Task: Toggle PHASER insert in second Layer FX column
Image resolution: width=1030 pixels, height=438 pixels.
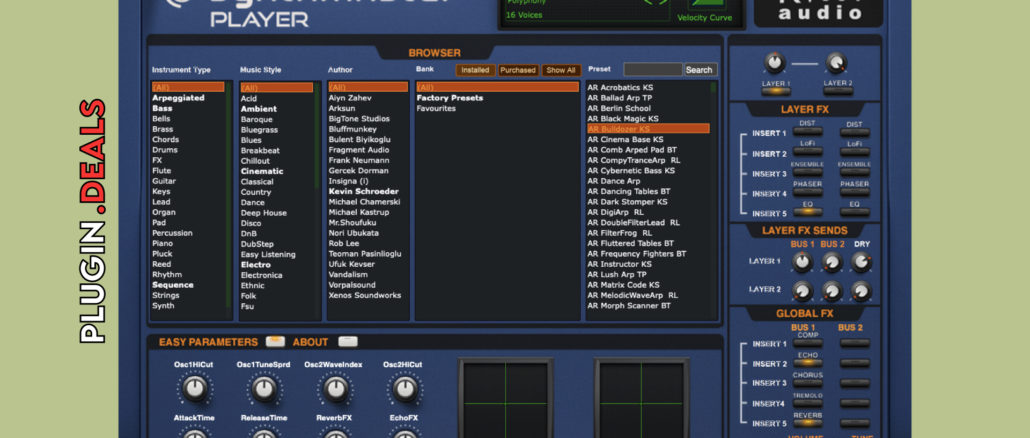Action: [x=854, y=192]
